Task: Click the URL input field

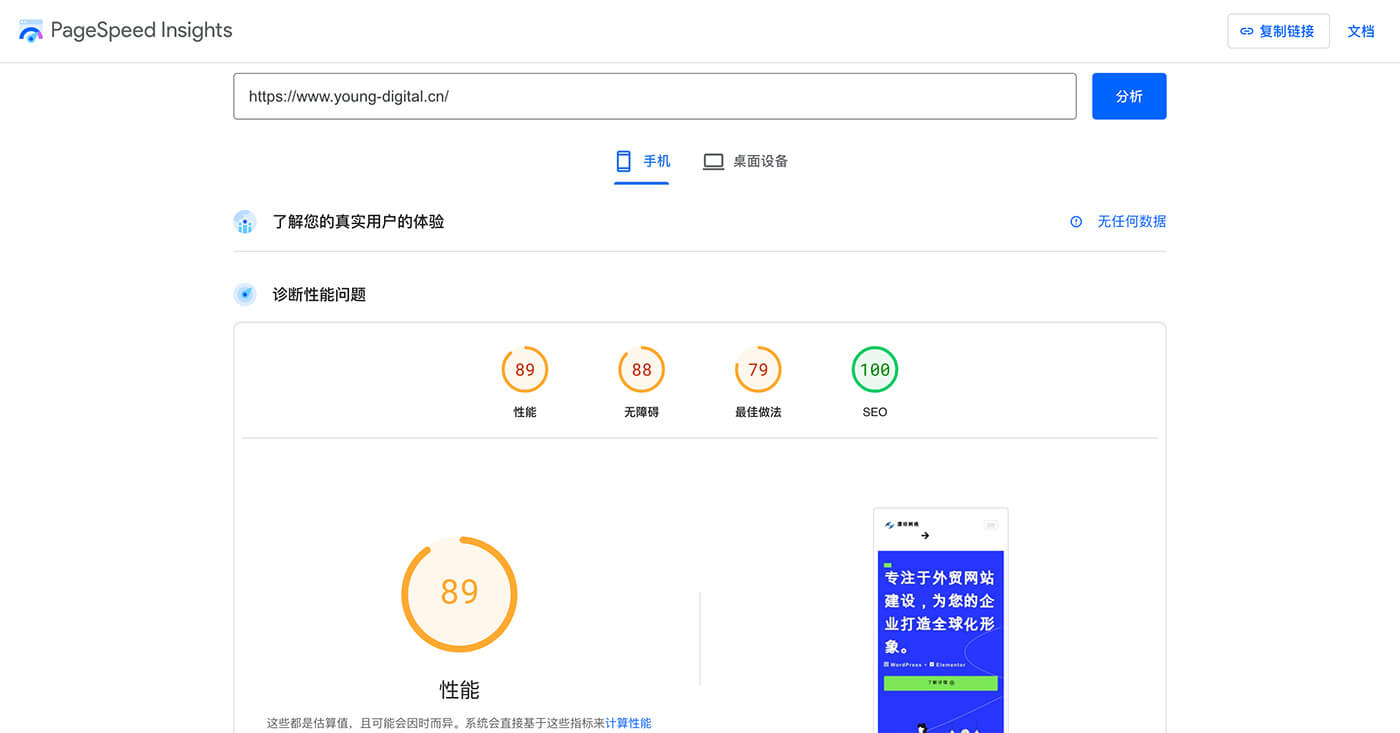Action: tap(655, 96)
